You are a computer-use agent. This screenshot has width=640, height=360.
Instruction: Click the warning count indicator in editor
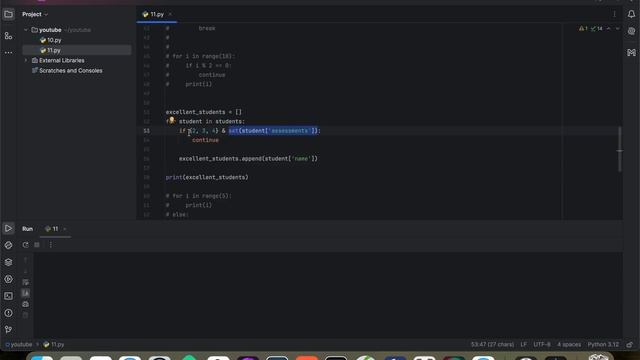583,29
